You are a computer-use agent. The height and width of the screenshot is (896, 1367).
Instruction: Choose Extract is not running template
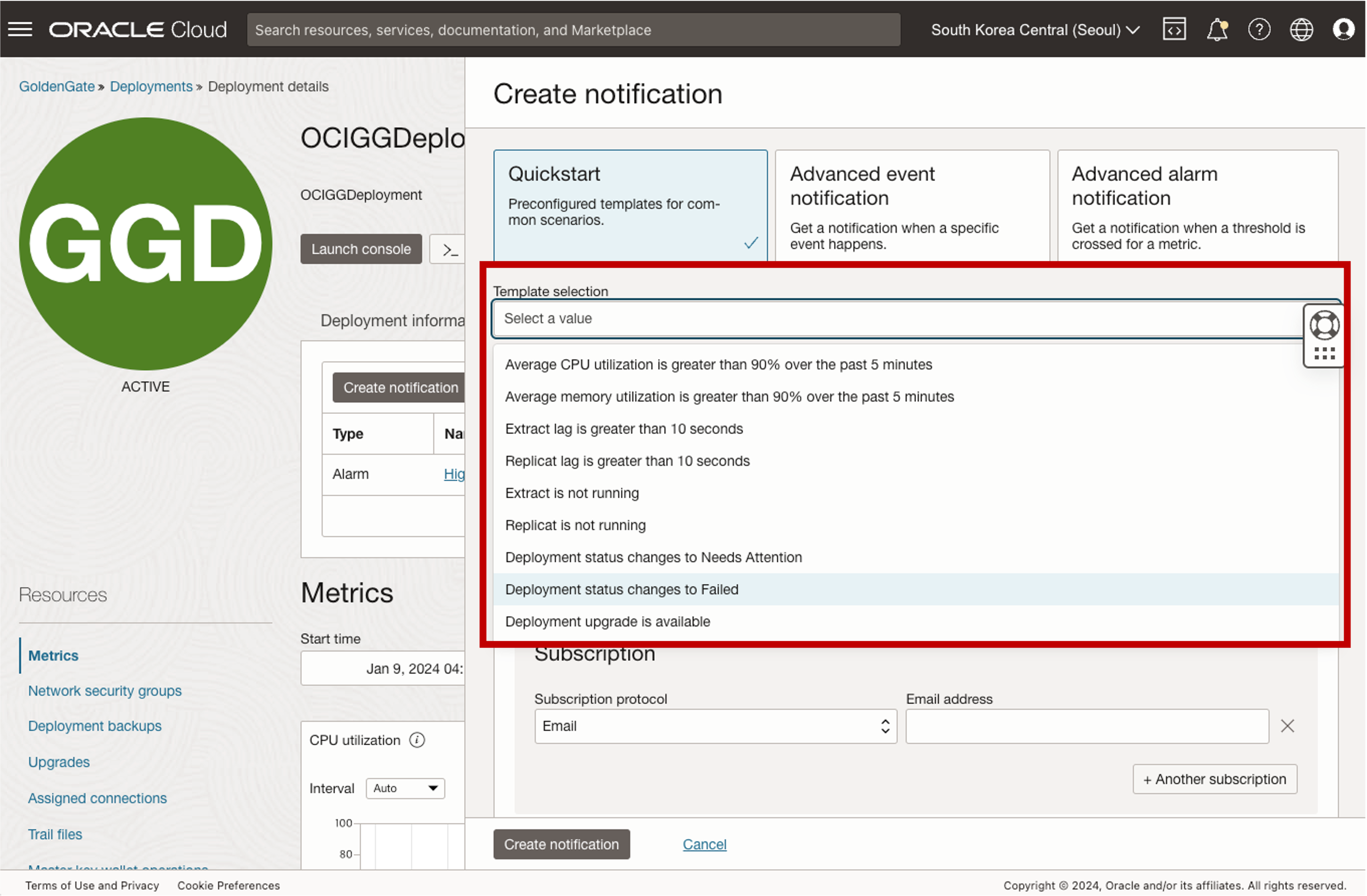click(916, 493)
